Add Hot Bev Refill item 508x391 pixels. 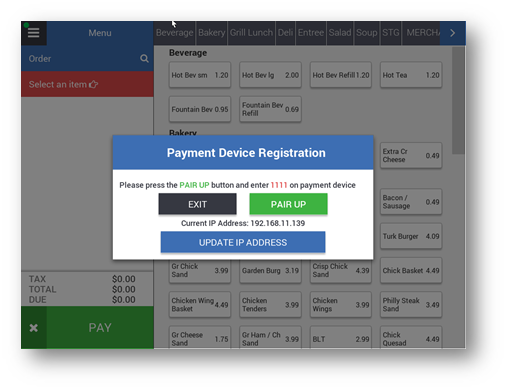point(341,75)
